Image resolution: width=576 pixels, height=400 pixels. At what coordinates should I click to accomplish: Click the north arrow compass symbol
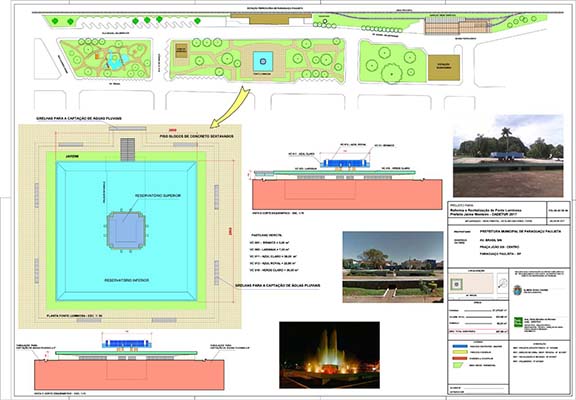[502, 283]
